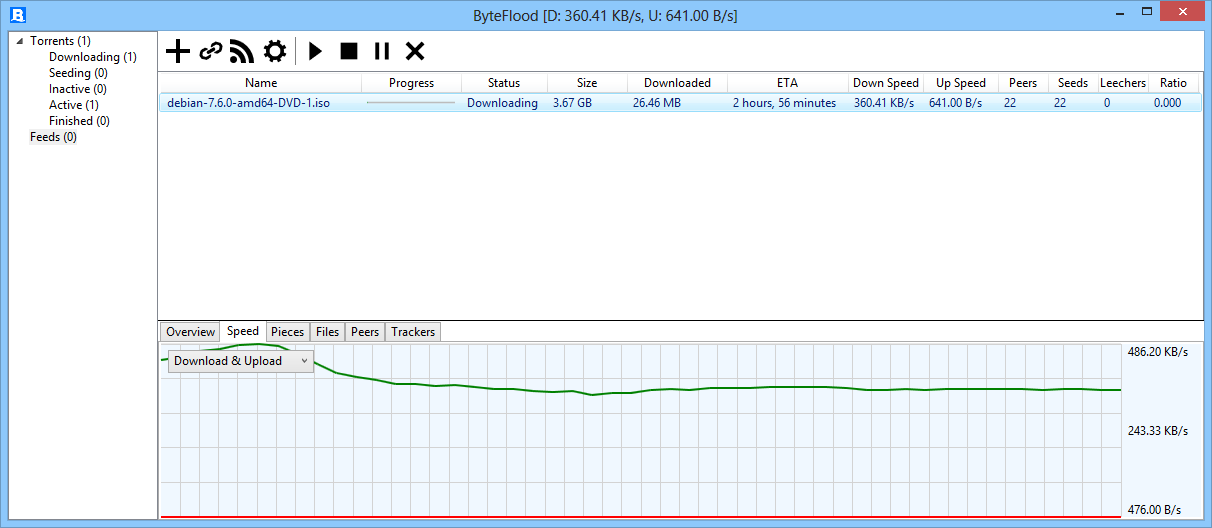The width and height of the screenshot is (1212, 528).
Task: Stop the torrent with square icon
Action: click(349, 51)
